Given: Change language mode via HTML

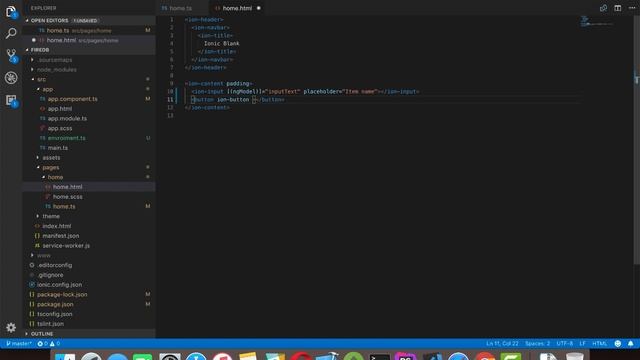Looking at the screenshot, I should (x=599, y=344).
